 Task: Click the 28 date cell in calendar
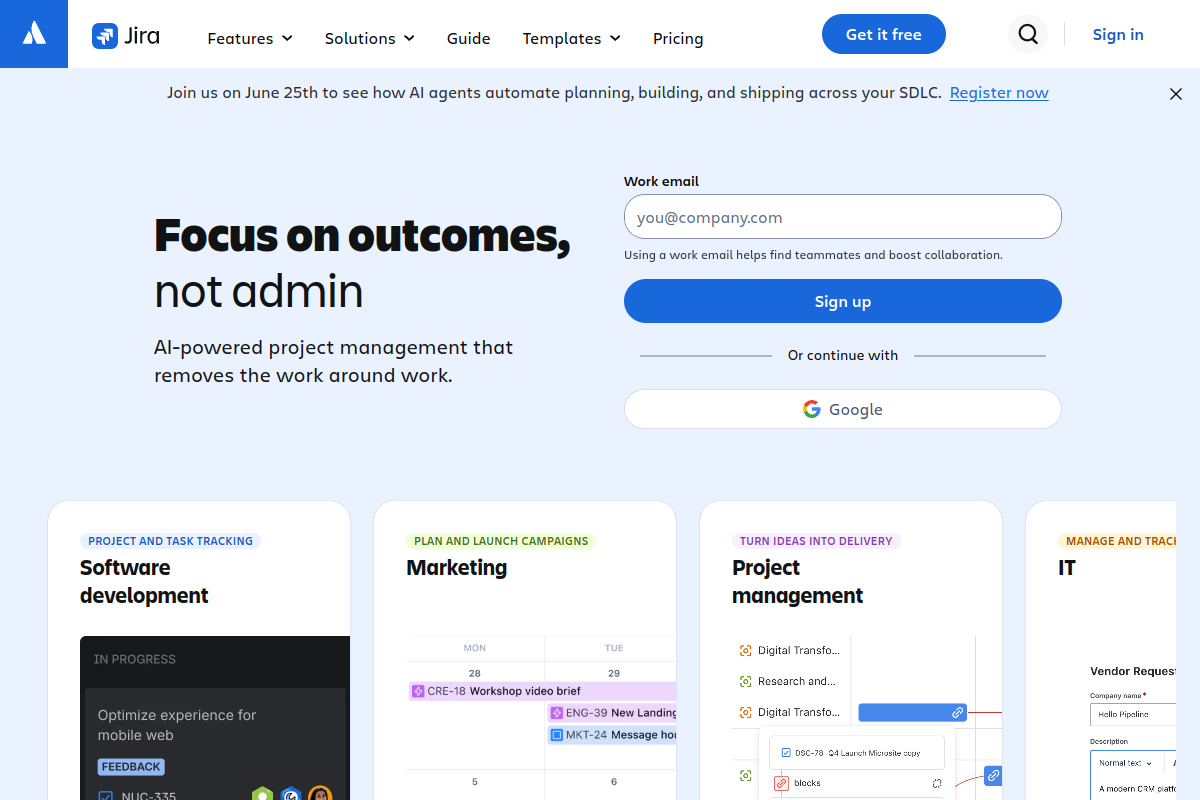pyautogui.click(x=475, y=673)
